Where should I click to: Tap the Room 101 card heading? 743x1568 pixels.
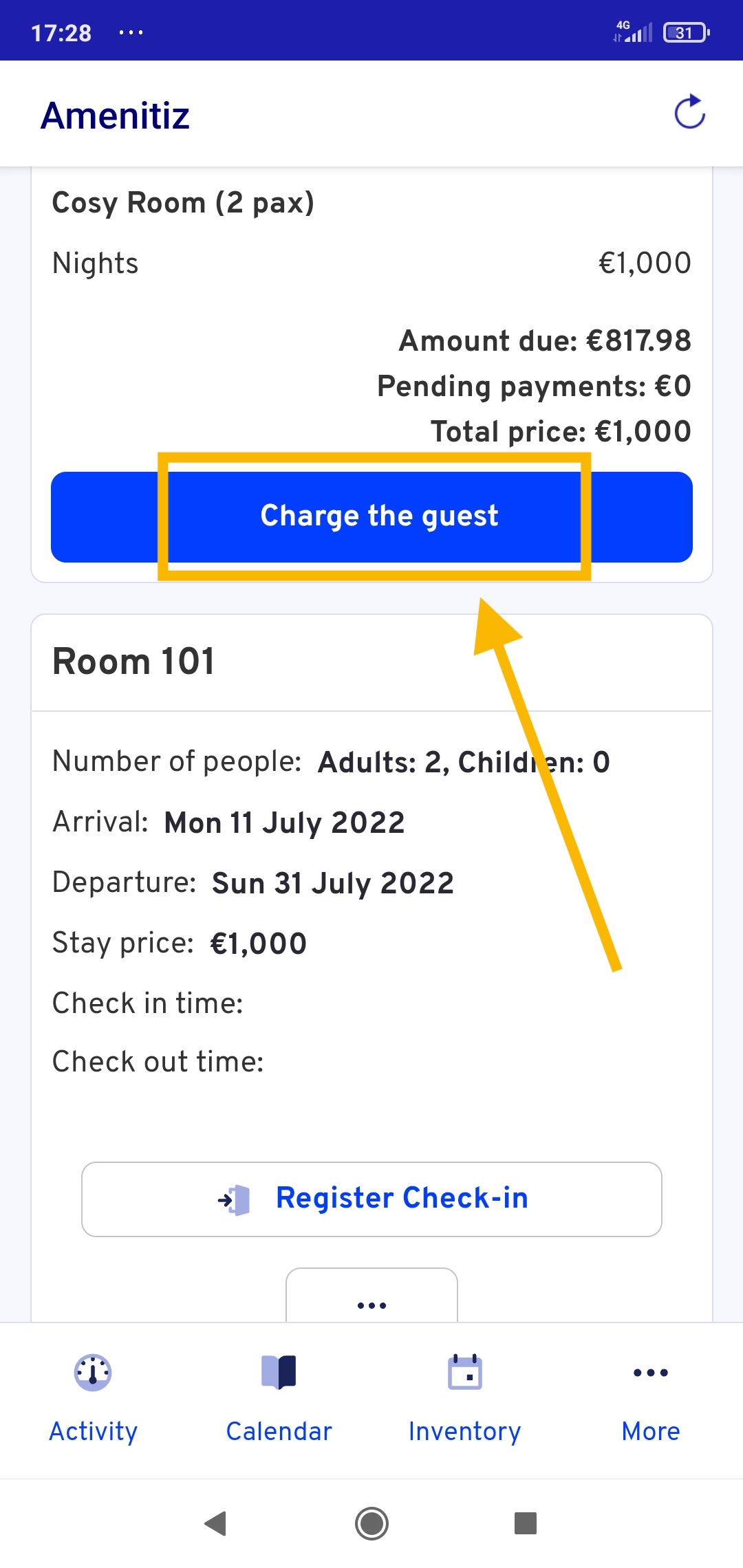(x=133, y=662)
